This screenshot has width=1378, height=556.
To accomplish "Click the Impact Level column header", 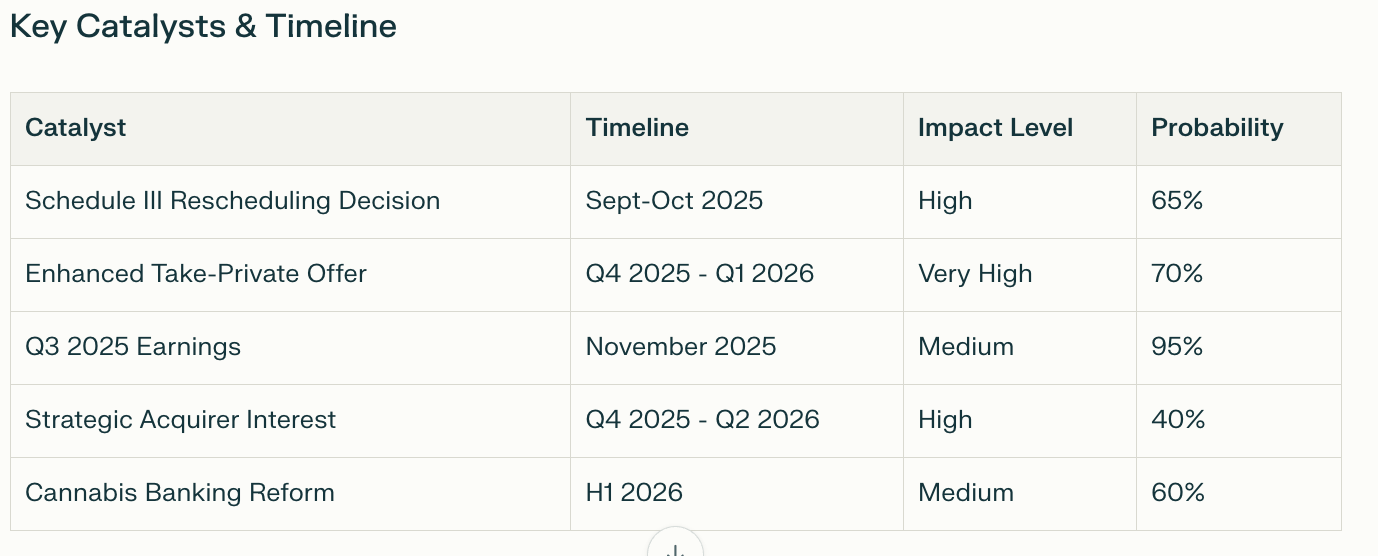I will (x=995, y=128).
